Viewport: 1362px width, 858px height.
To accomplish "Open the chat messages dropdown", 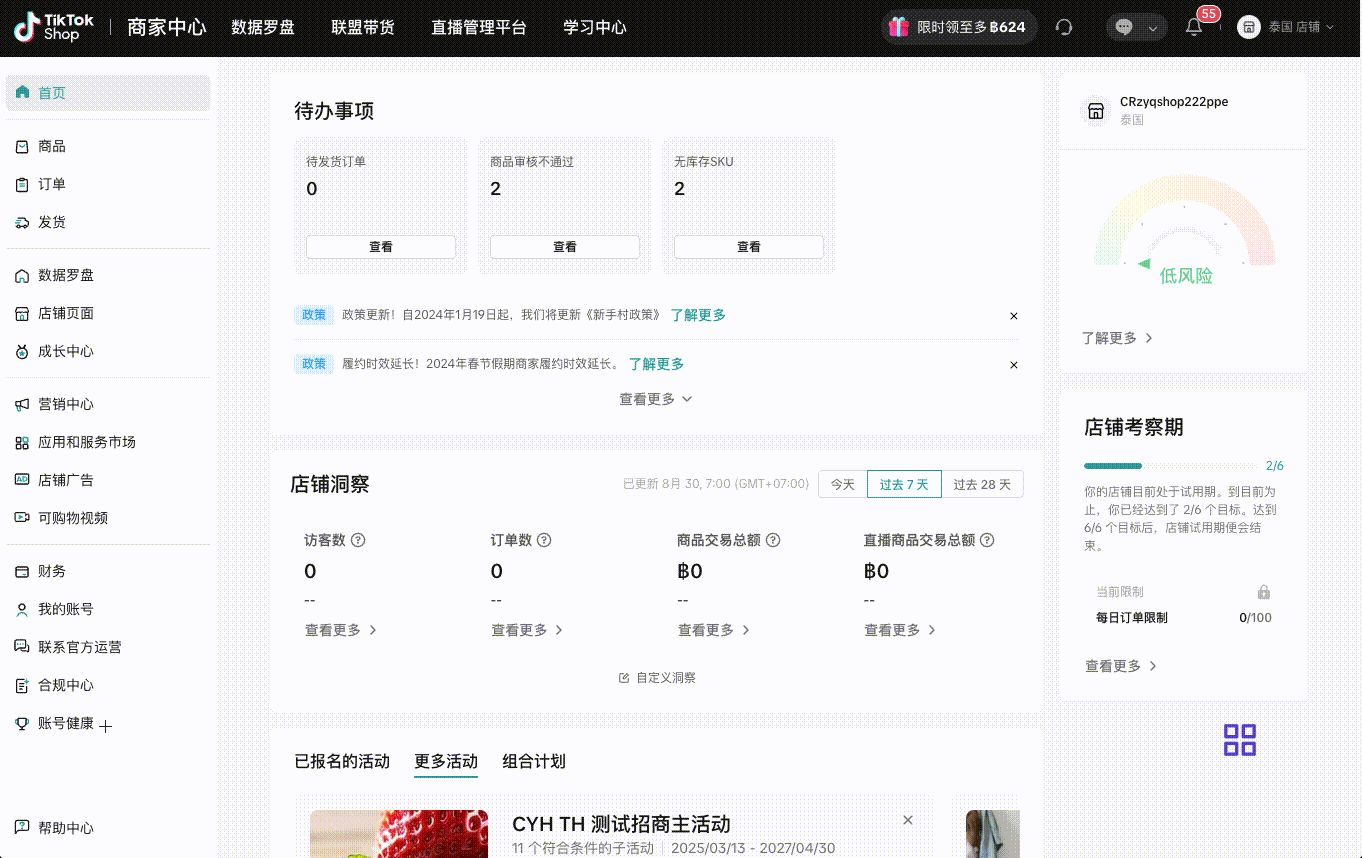I will [1136, 27].
